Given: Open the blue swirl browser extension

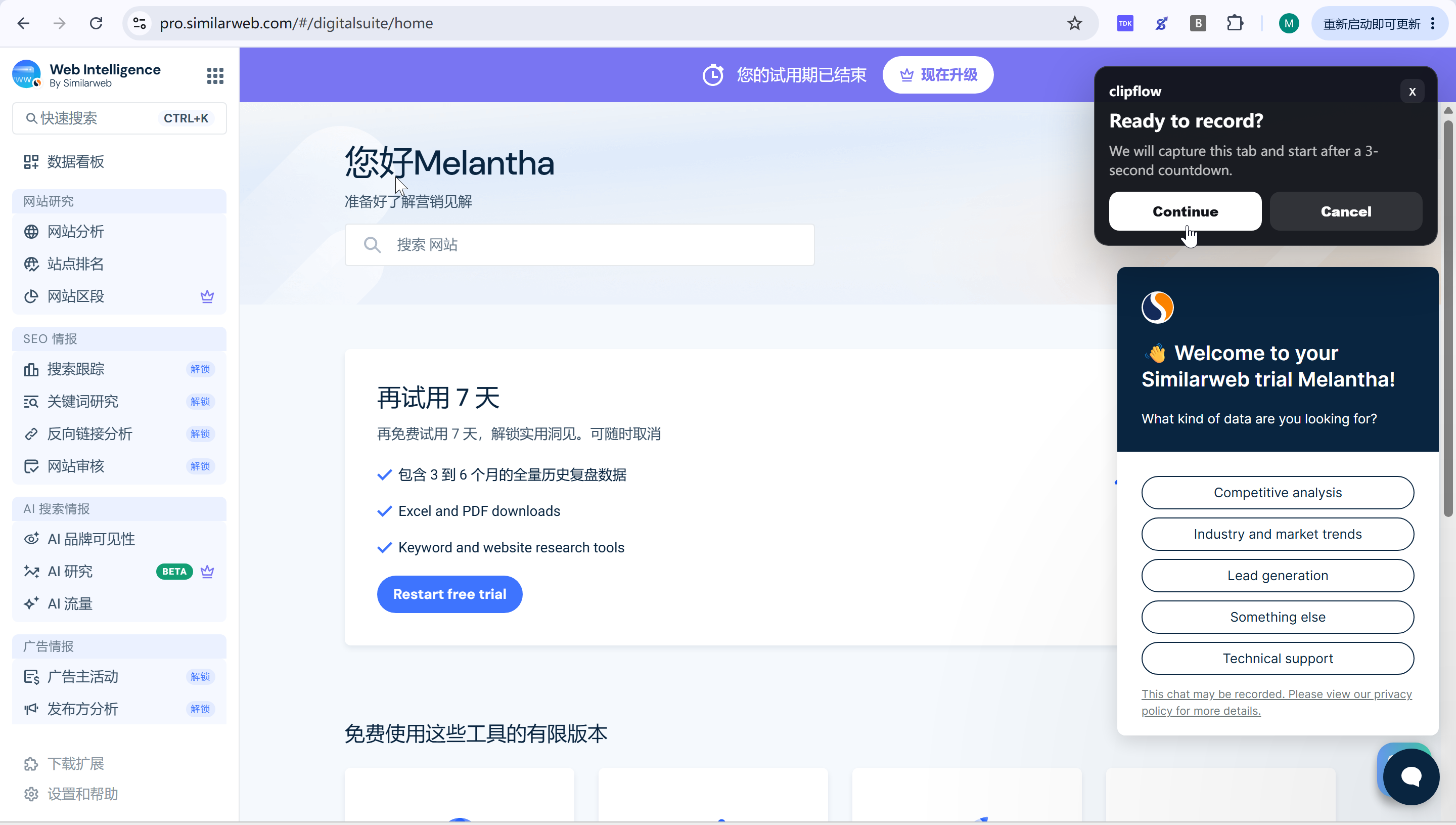Looking at the screenshot, I should 1162,23.
